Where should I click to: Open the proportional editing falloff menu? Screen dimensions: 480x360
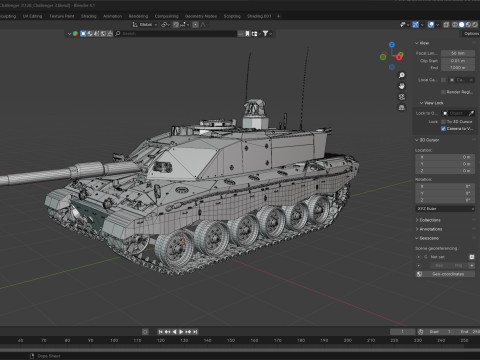tap(203, 25)
